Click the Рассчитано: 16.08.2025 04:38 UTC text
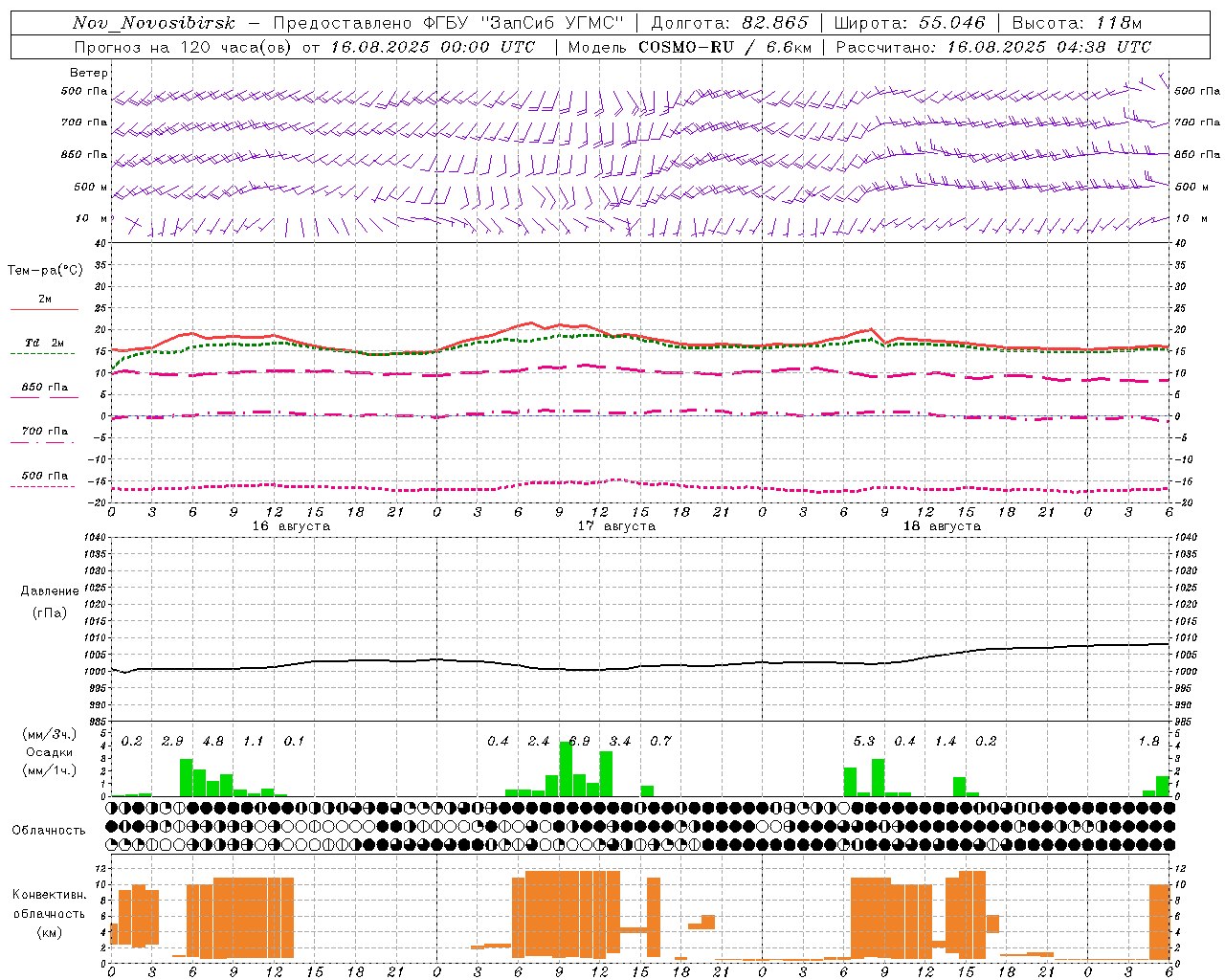The image size is (1225, 980). pyautogui.click(x=993, y=47)
